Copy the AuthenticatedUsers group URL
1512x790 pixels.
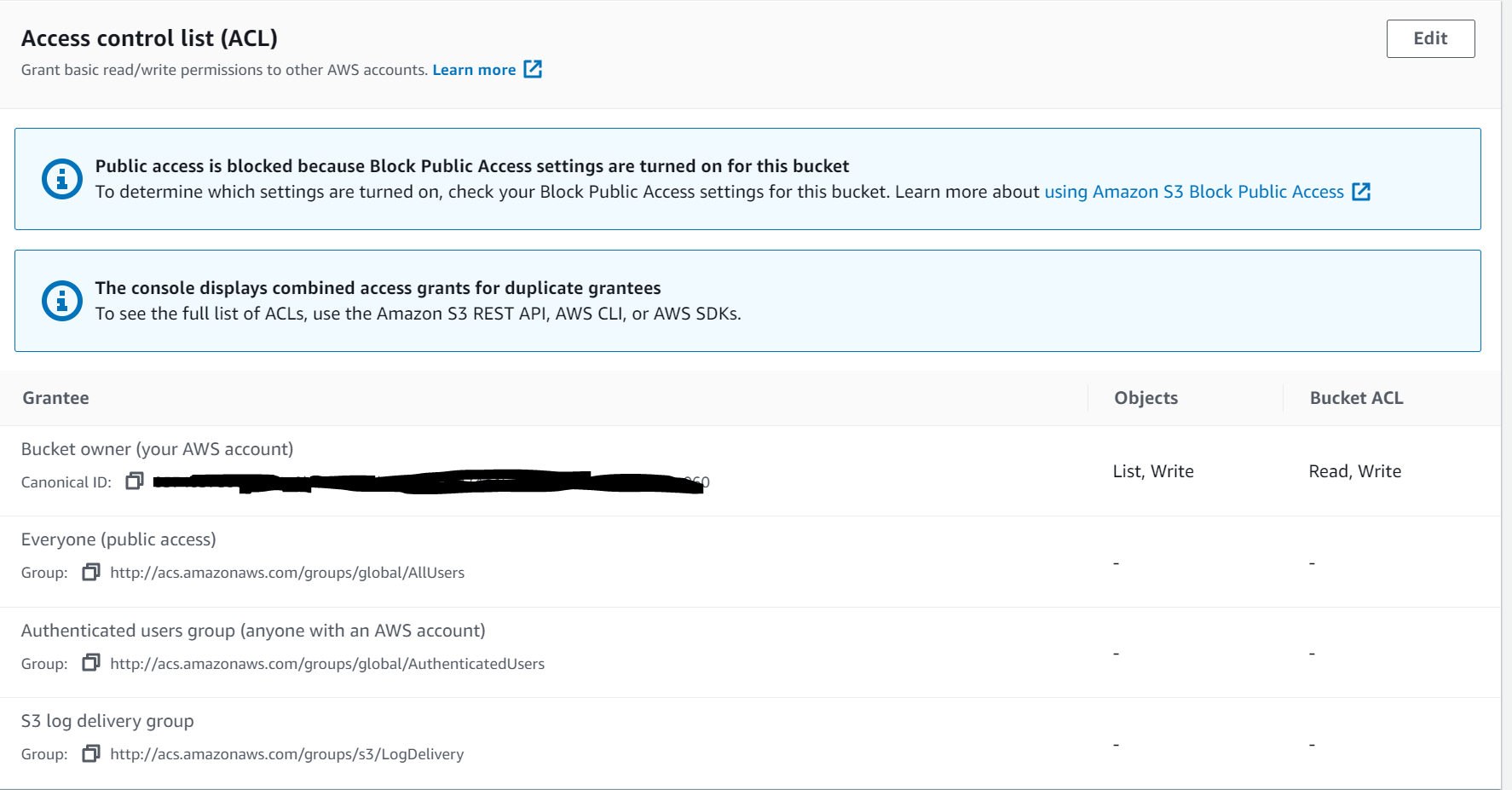[x=91, y=663]
